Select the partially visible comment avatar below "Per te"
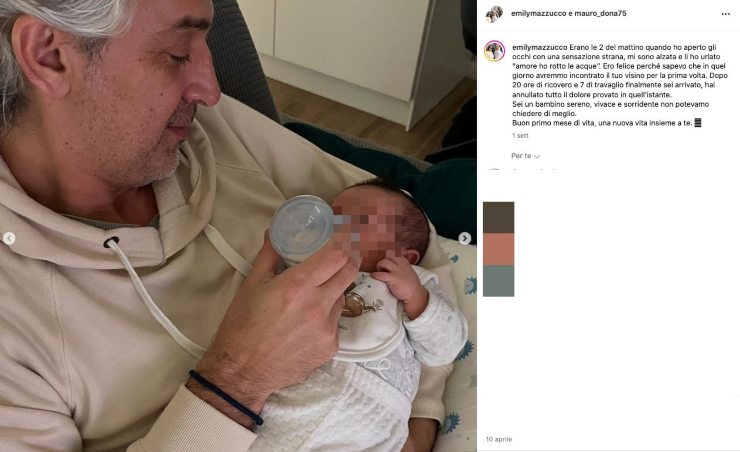The image size is (740, 452). pos(494,169)
